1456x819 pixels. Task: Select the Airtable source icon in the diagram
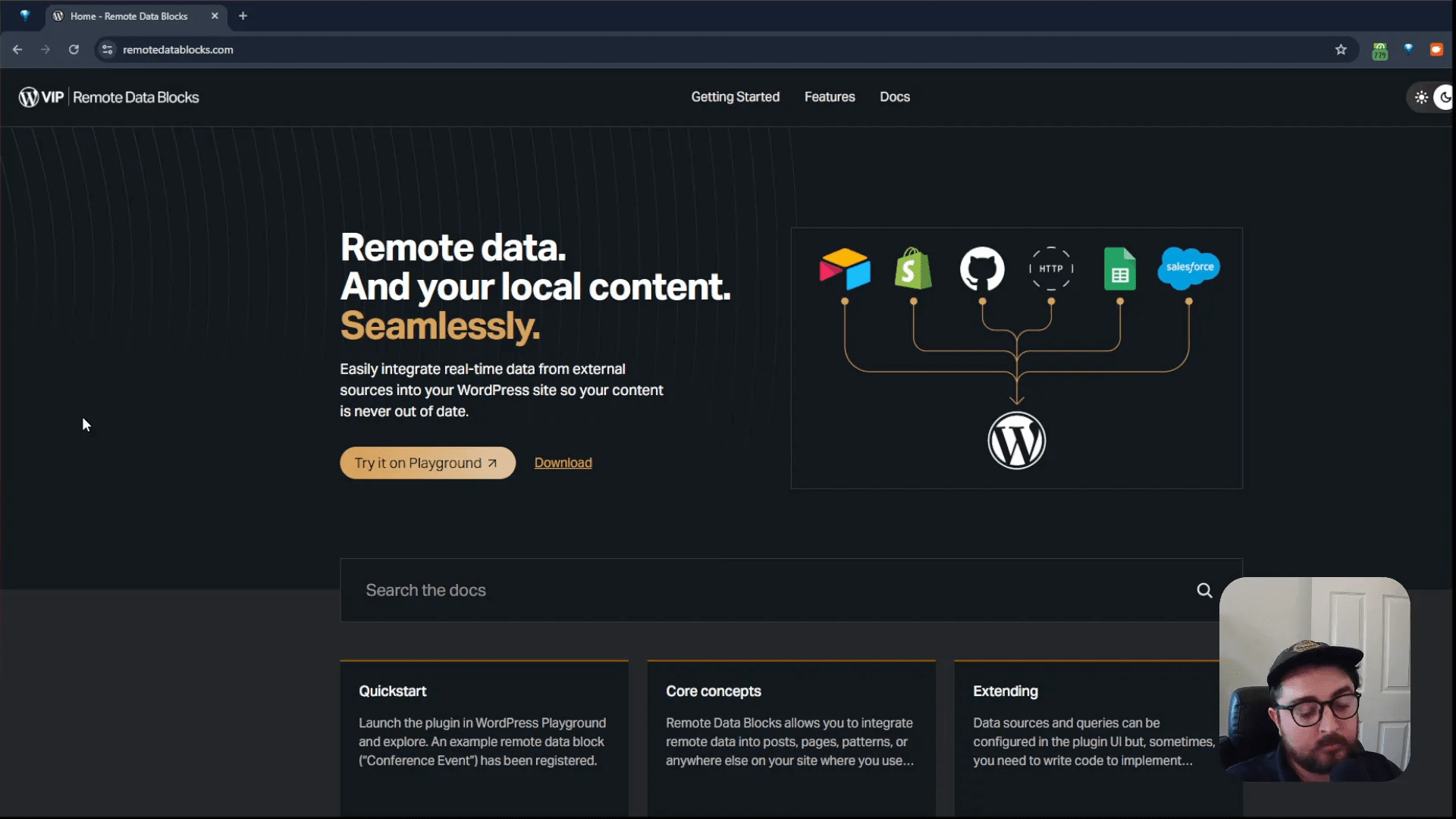pyautogui.click(x=845, y=269)
